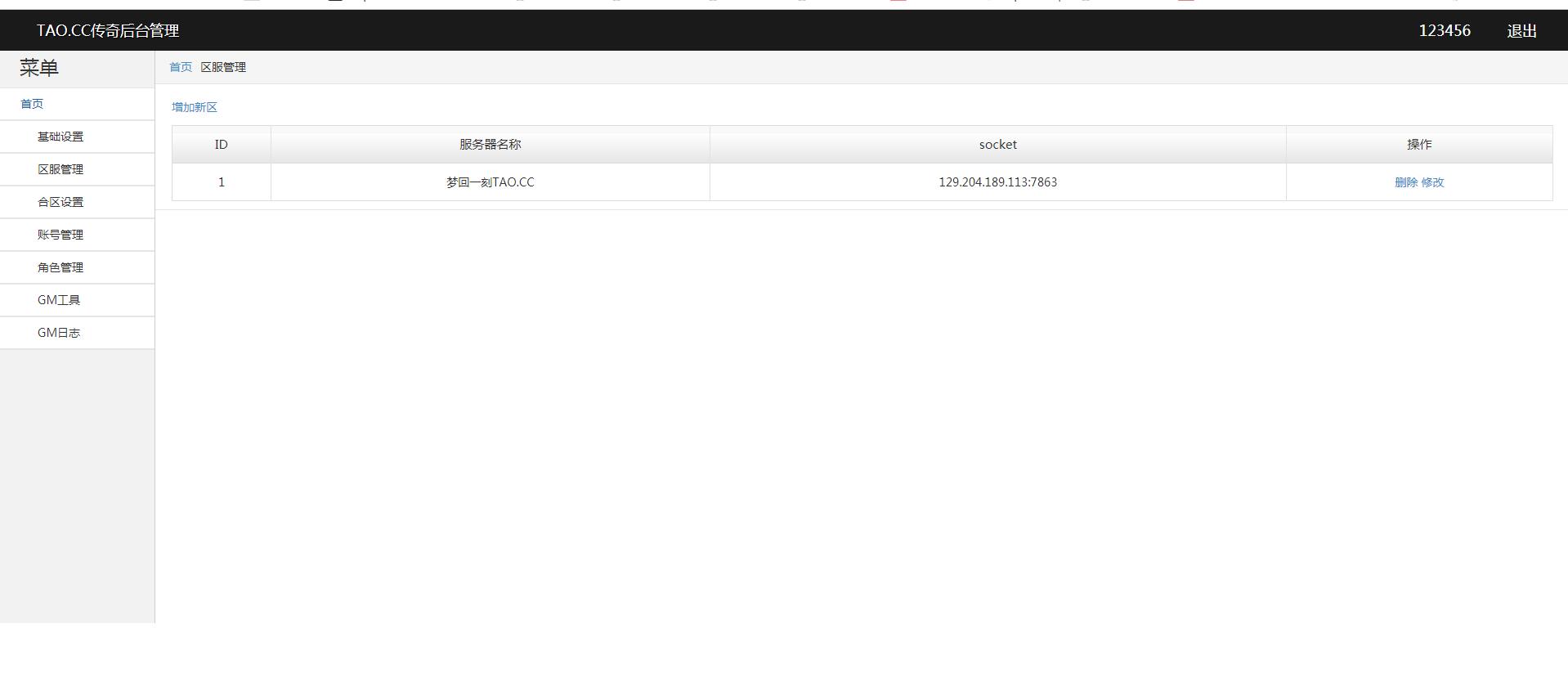Click 增加新区 to add a server

tap(195, 107)
